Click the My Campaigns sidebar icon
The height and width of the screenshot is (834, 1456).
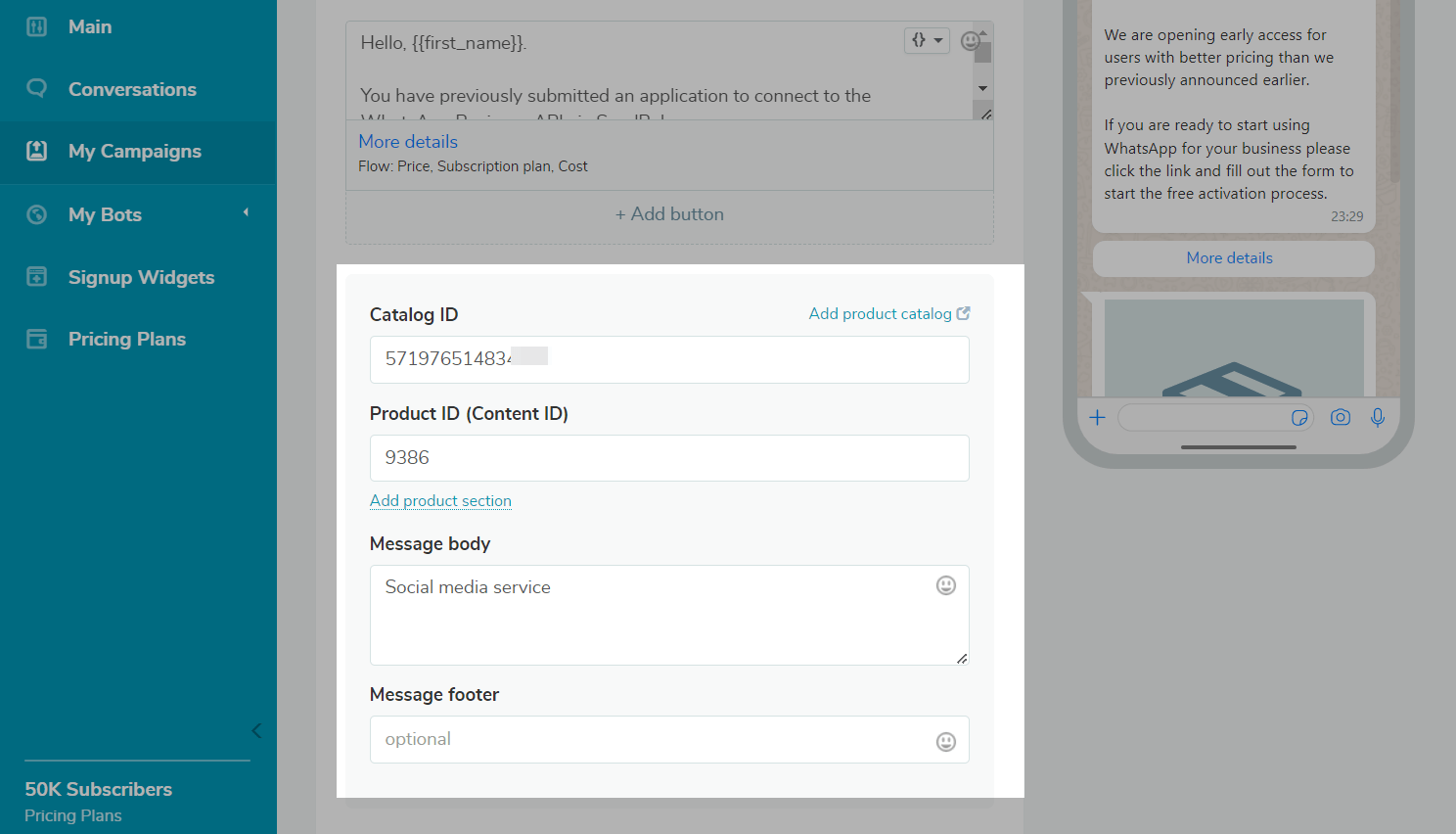(x=36, y=151)
